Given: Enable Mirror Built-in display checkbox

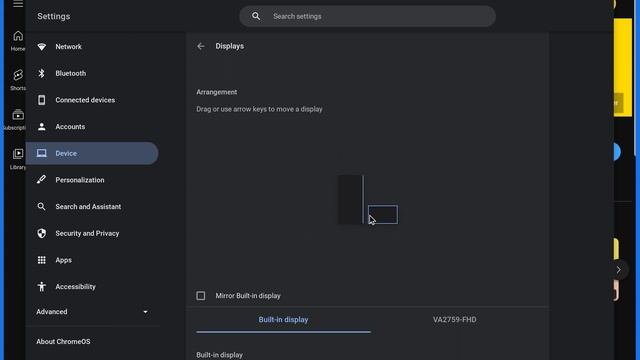Looking at the screenshot, I should [x=201, y=296].
